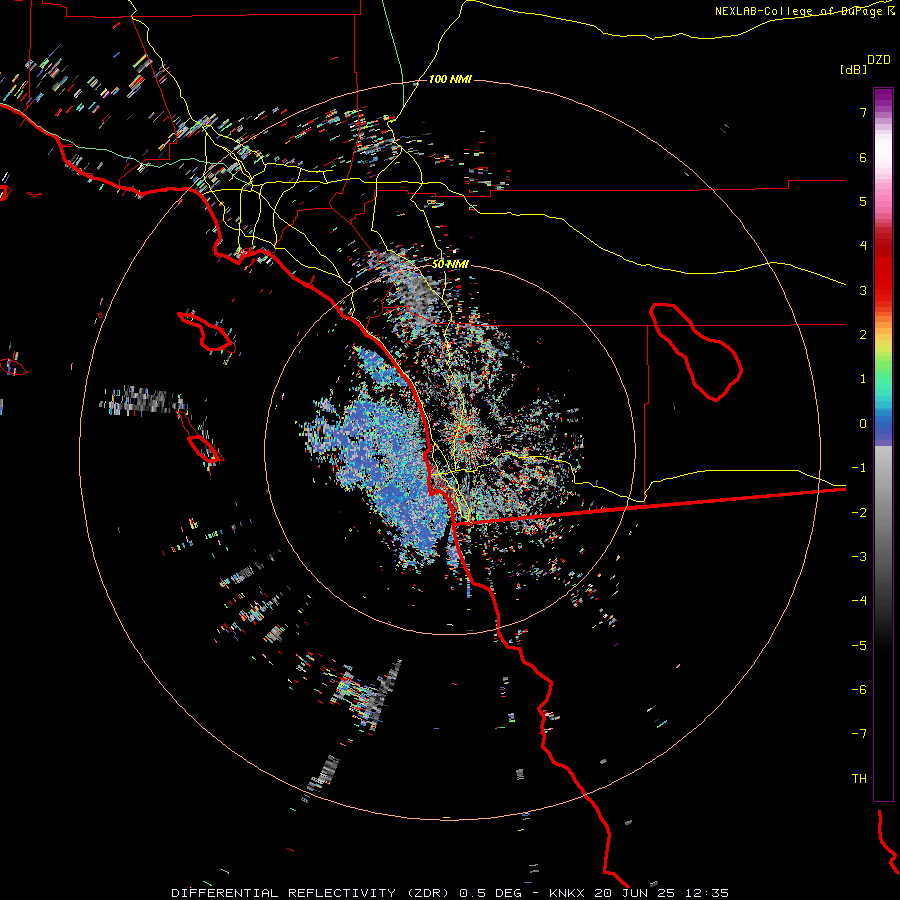Click the 4 dB scale label
This screenshot has width=900, height=900.
863,246
